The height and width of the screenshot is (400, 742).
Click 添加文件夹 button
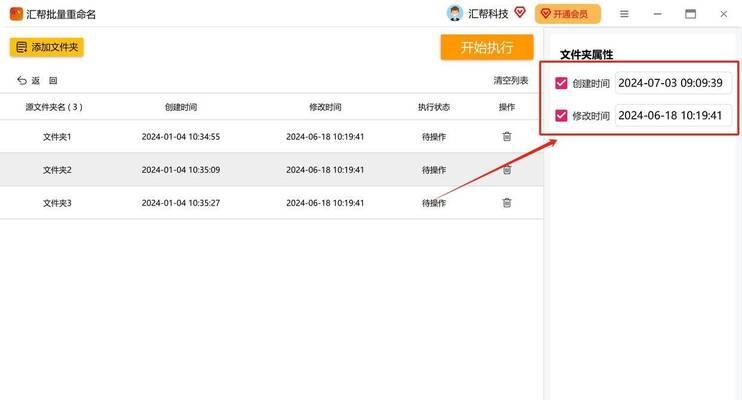click(46, 47)
